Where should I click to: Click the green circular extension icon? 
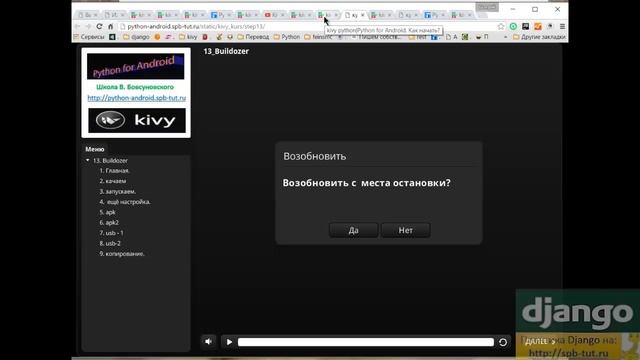pyautogui.click(x=513, y=26)
